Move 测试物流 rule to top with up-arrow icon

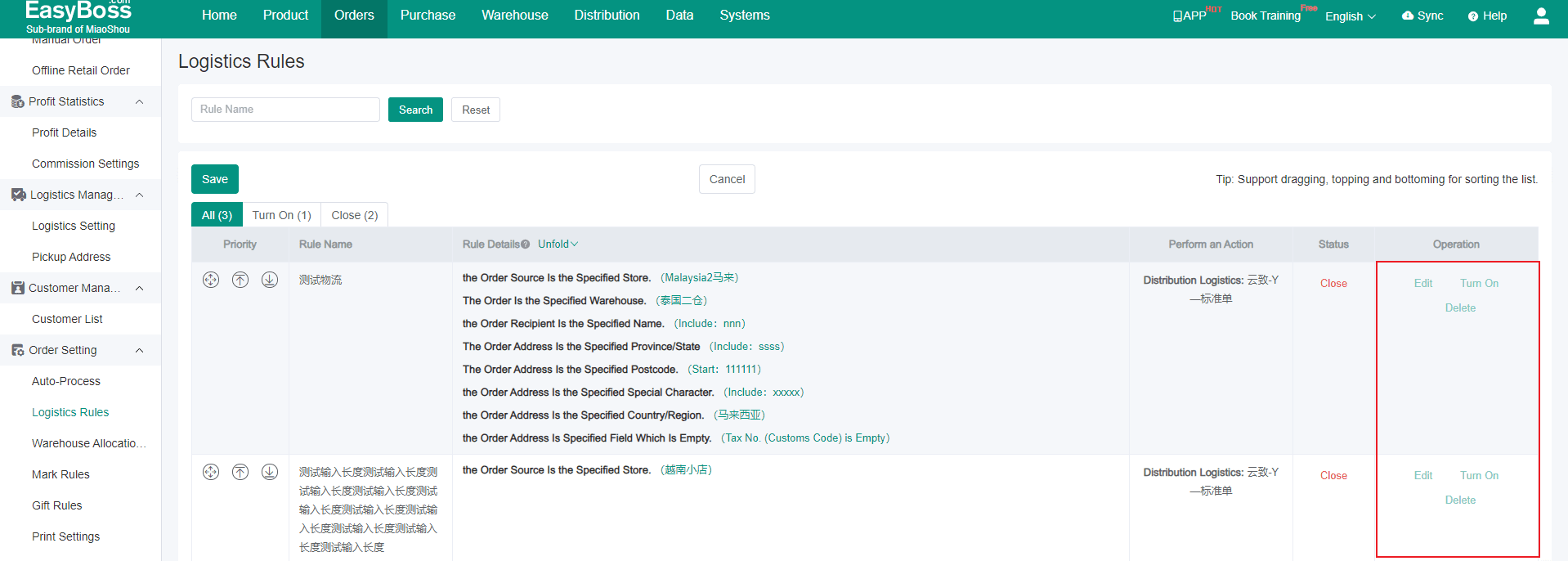pyautogui.click(x=240, y=280)
